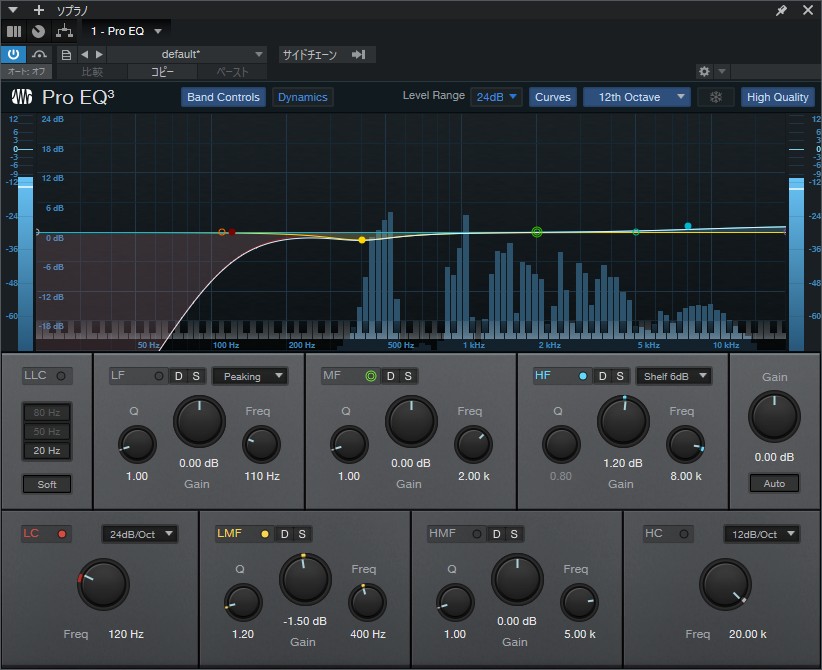822x670 pixels.
Task: Click the routing diagram icon near the channel name
Action: [63, 31]
